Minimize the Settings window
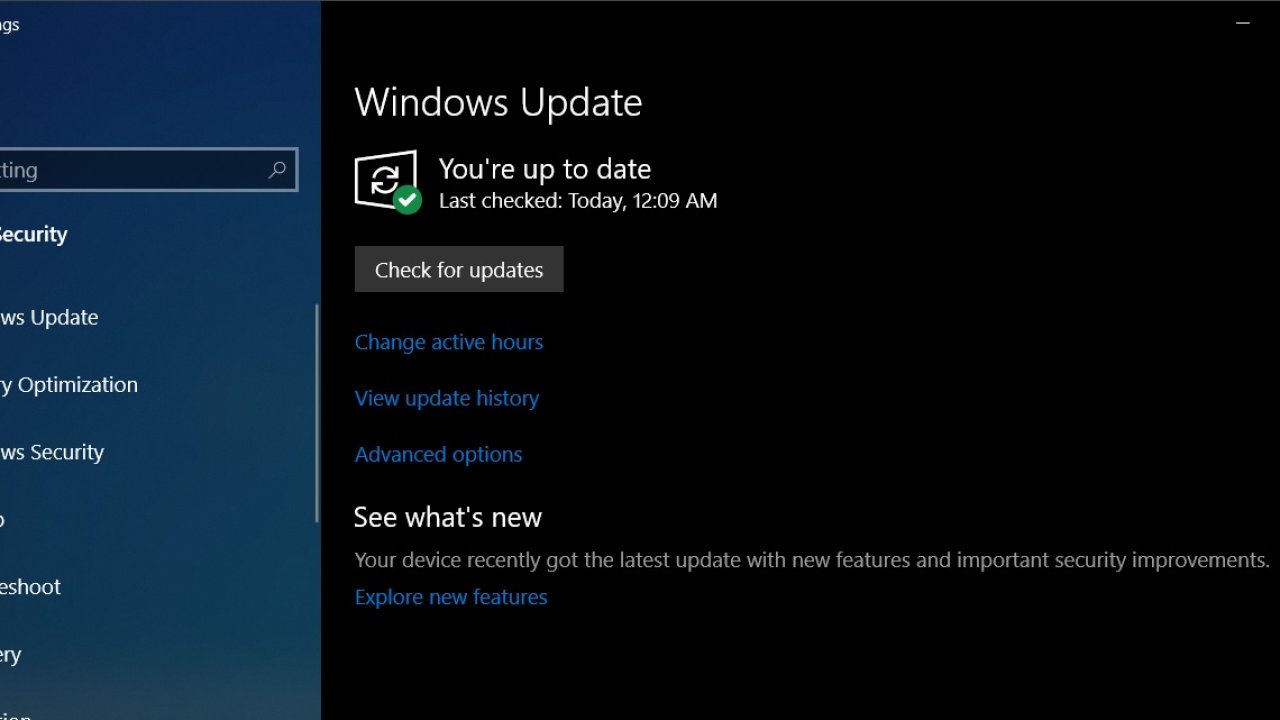Viewport: 1280px width, 720px height. click(x=1243, y=23)
